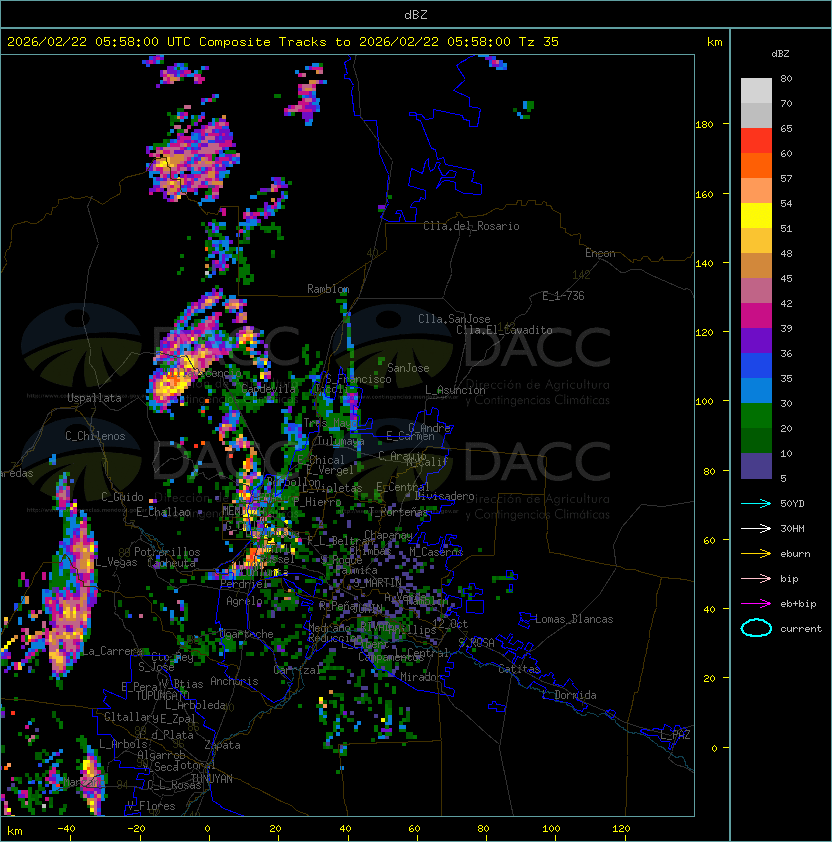
Task: Select the 'Uspallata' map label
Action: (x=94, y=398)
